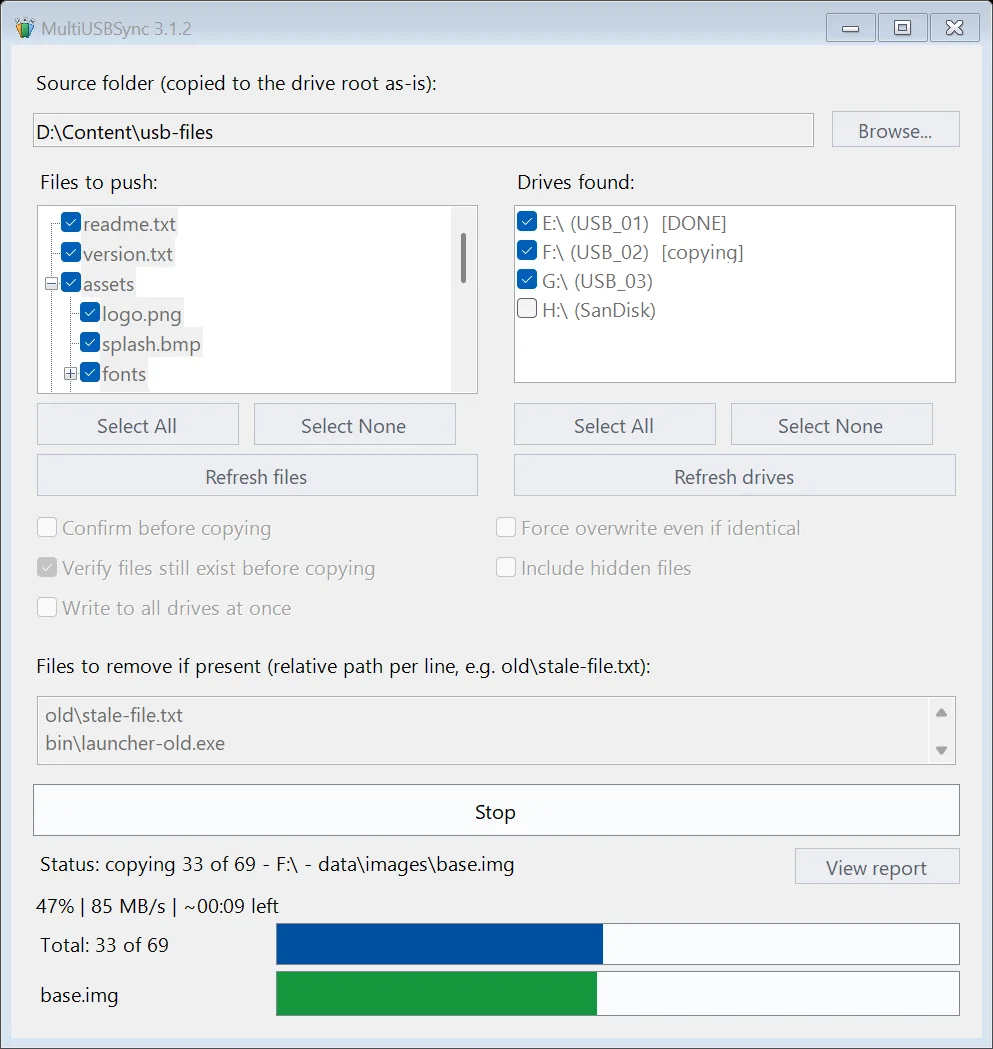Screen dimensions: 993x1049
Task: Click the bin\launcher-old.exe line
Action: pos(135,743)
